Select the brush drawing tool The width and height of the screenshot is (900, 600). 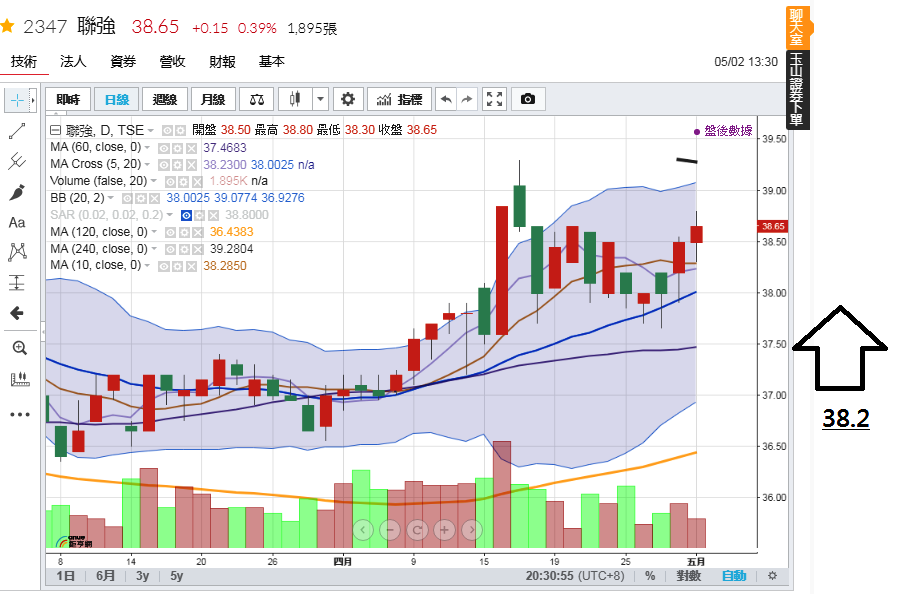[17, 192]
